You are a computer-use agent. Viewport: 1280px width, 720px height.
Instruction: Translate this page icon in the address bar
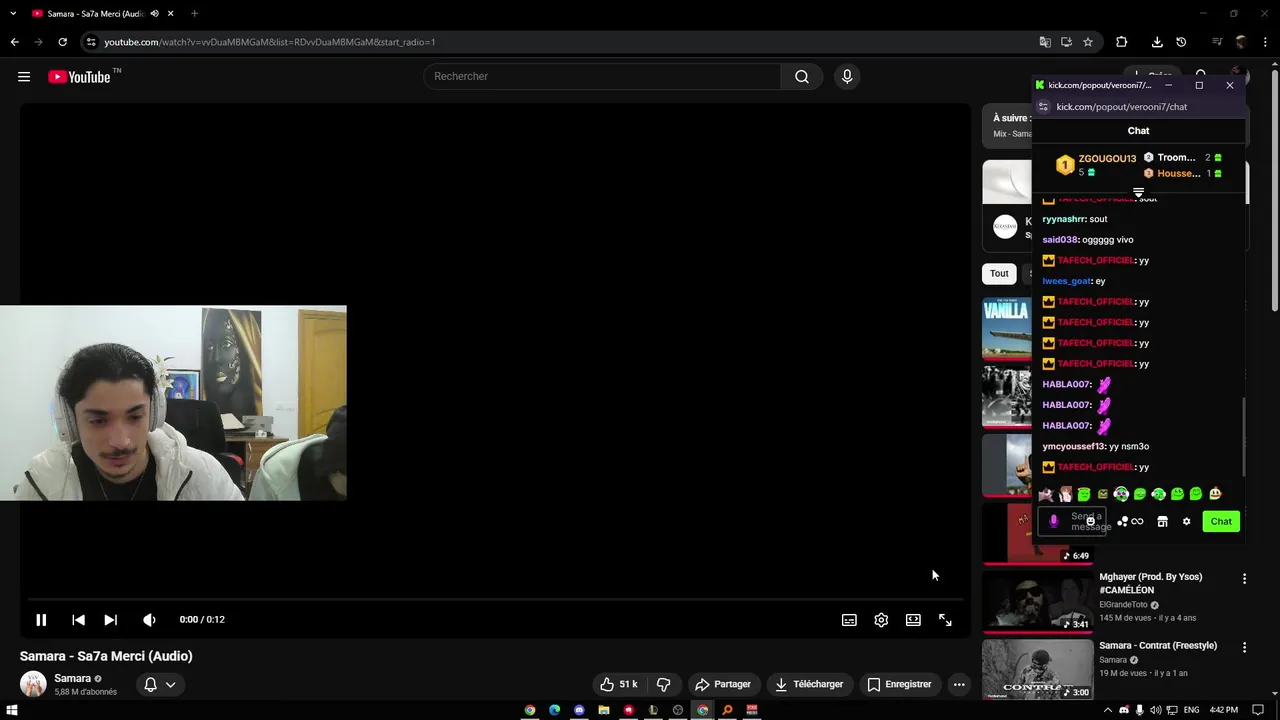[x=1045, y=42]
